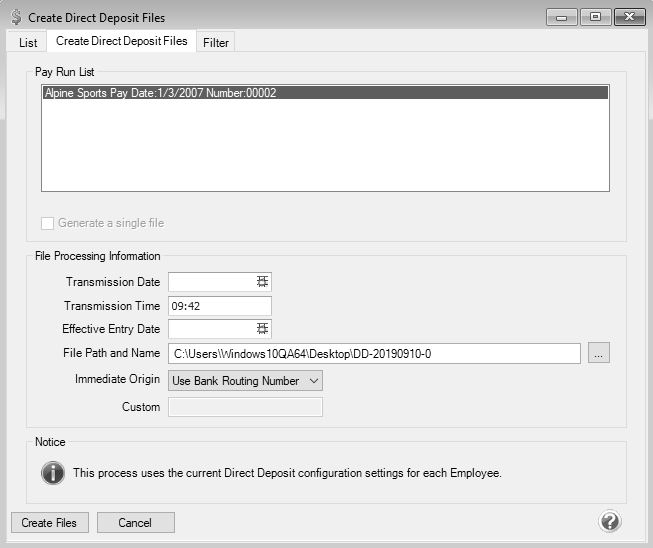Image resolution: width=653 pixels, height=548 pixels.
Task: Open the Effective Entry Date calendar picker
Action: tap(262, 329)
